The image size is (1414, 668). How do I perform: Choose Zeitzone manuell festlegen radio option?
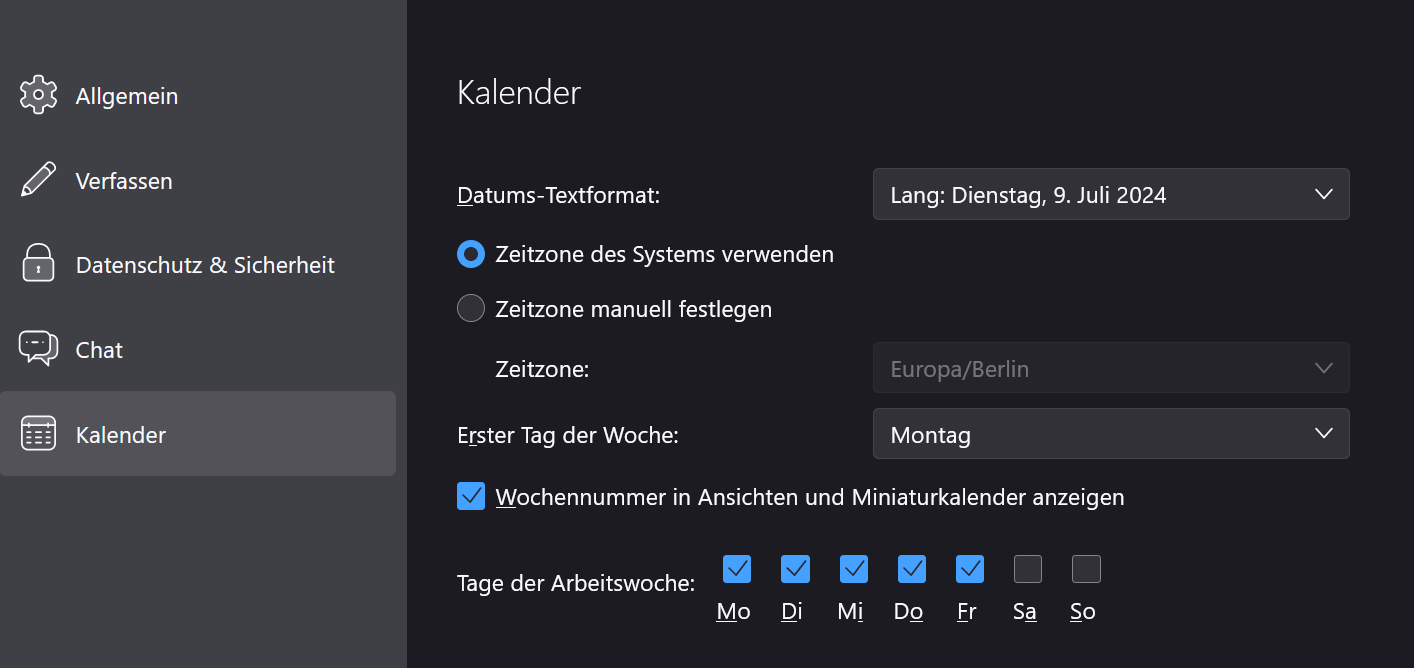[471, 309]
